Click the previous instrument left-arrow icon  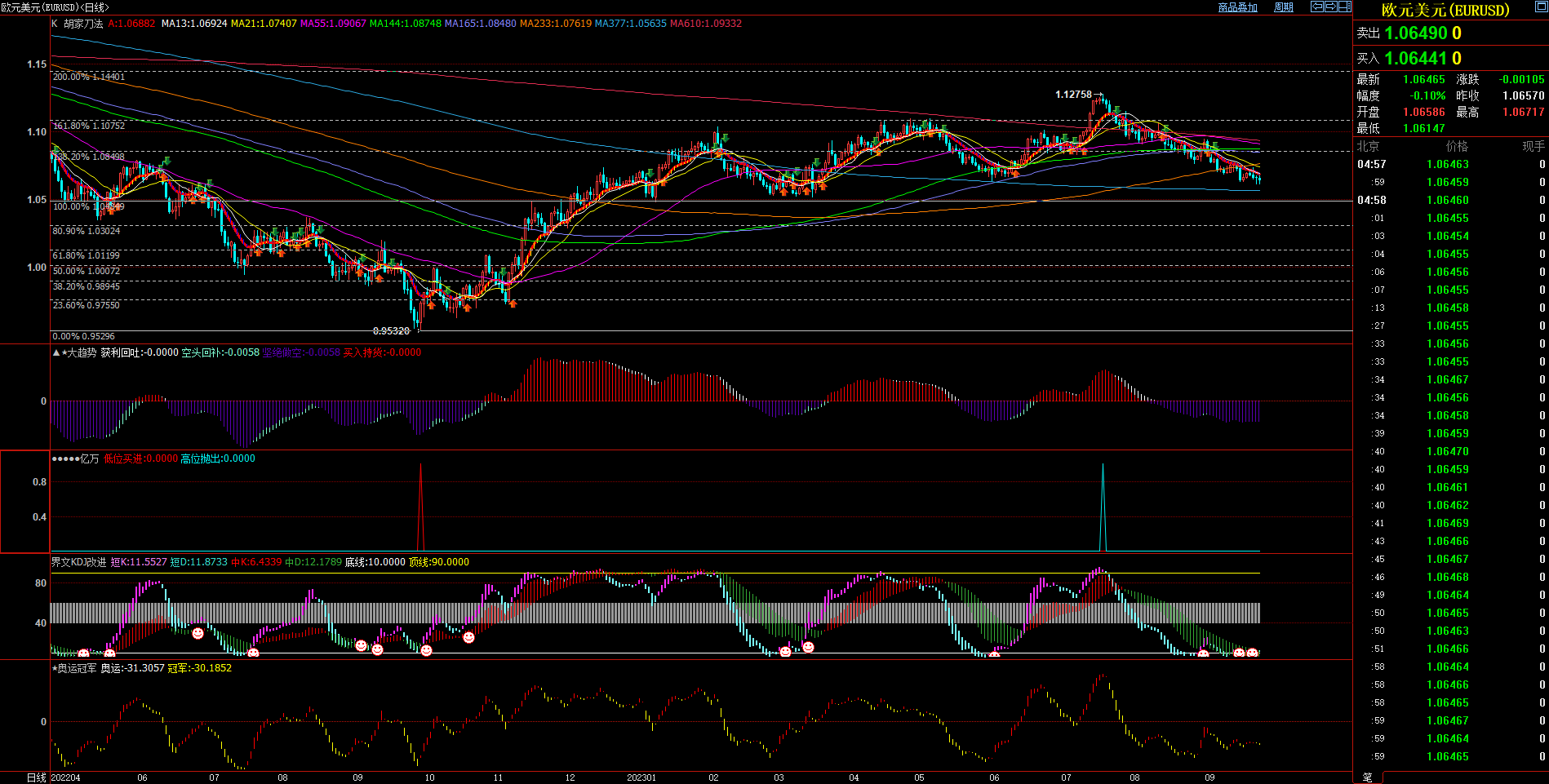[x=1316, y=7]
